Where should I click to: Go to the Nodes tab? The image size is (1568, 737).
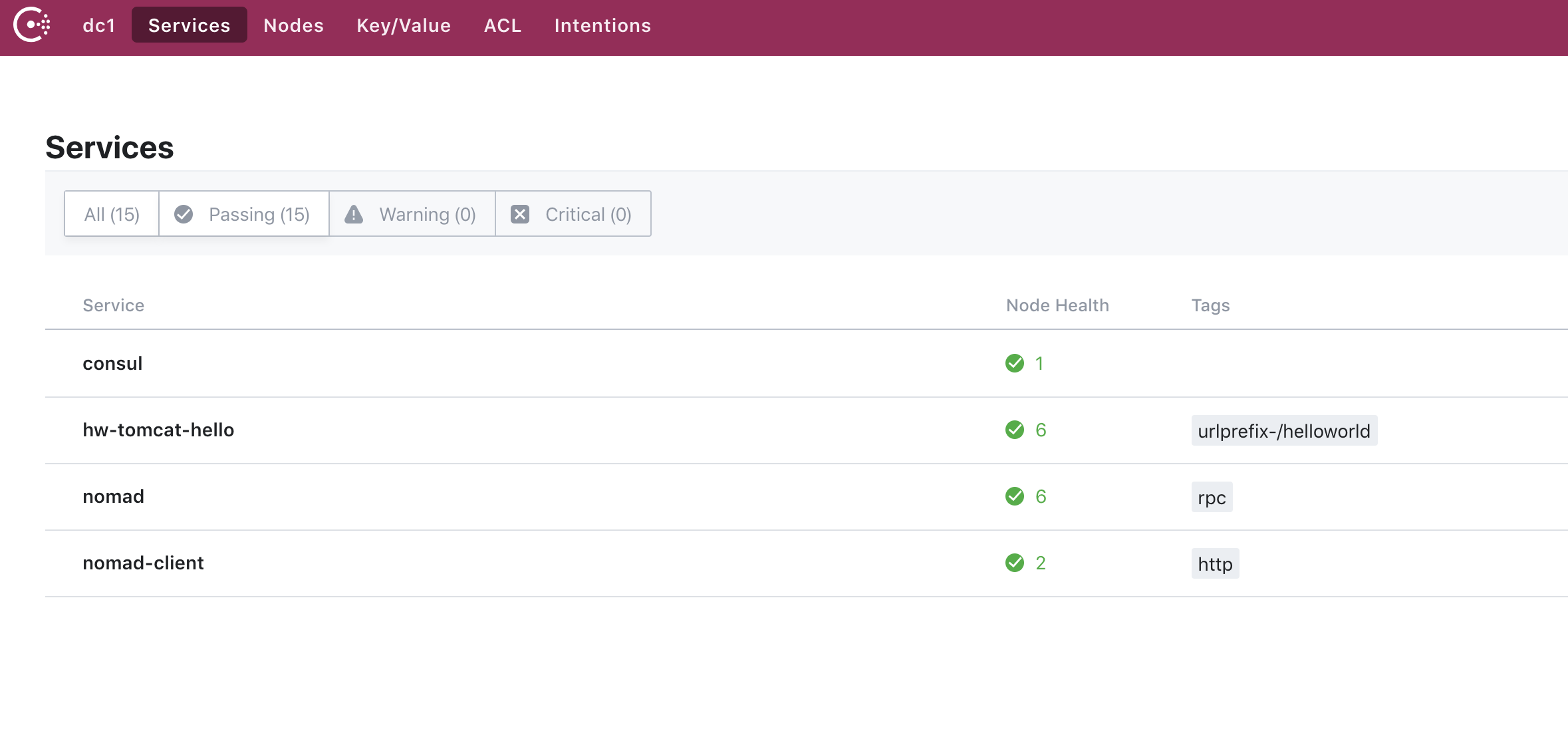(x=294, y=25)
